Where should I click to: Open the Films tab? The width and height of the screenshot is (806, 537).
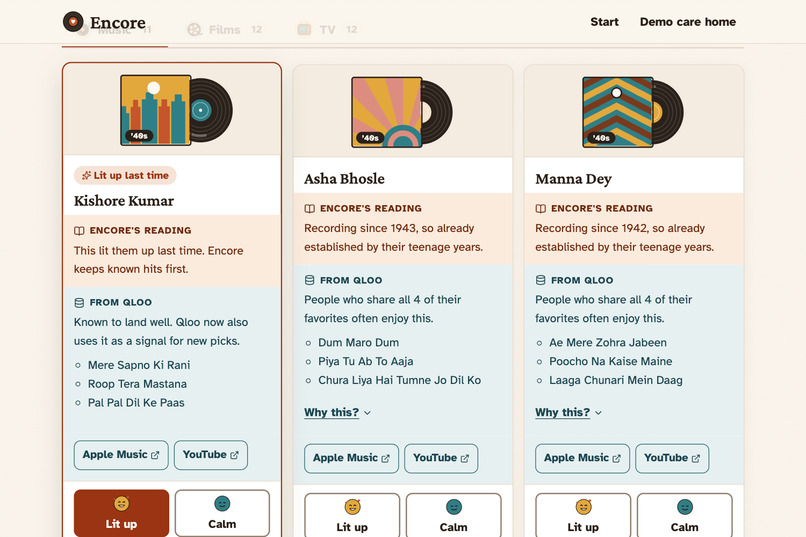click(x=225, y=30)
